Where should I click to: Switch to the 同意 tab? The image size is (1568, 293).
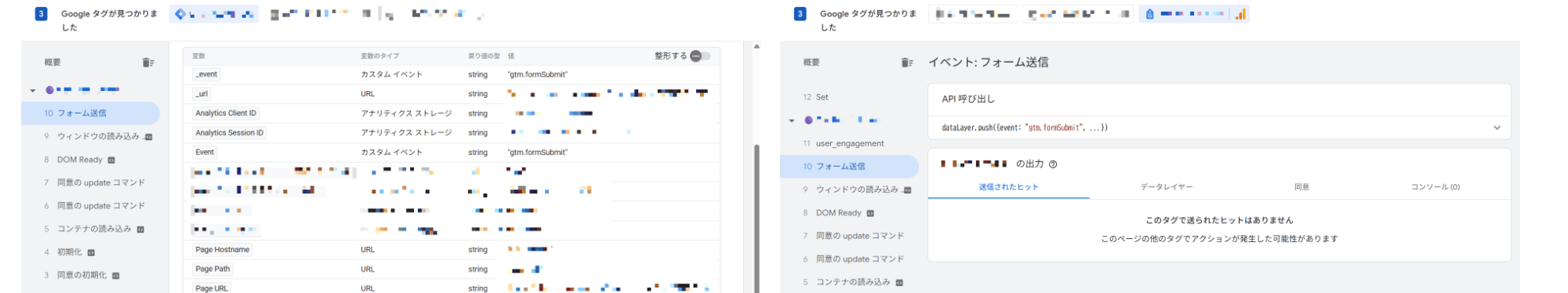tap(1301, 187)
